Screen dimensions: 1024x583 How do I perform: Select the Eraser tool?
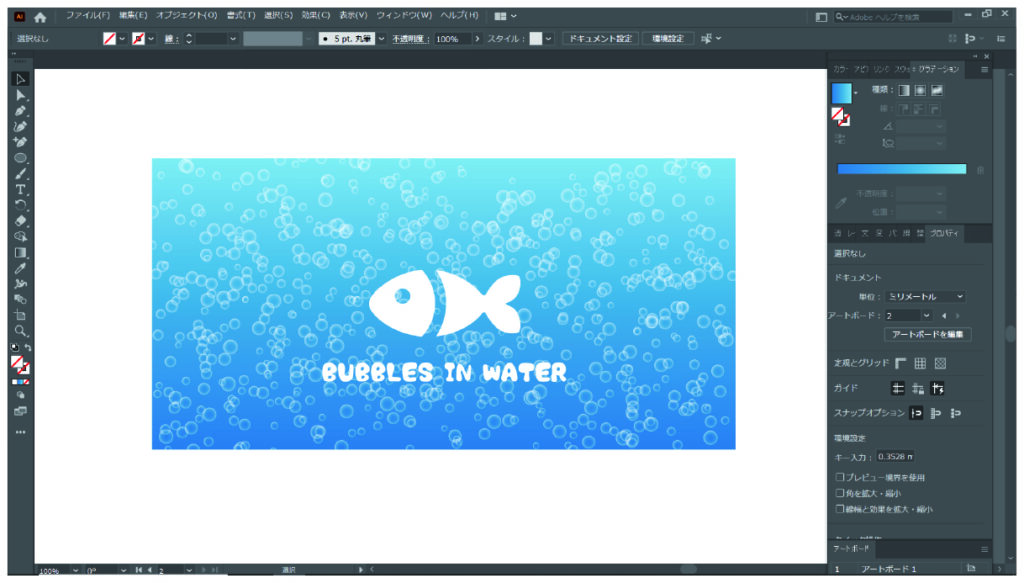[x=20, y=221]
